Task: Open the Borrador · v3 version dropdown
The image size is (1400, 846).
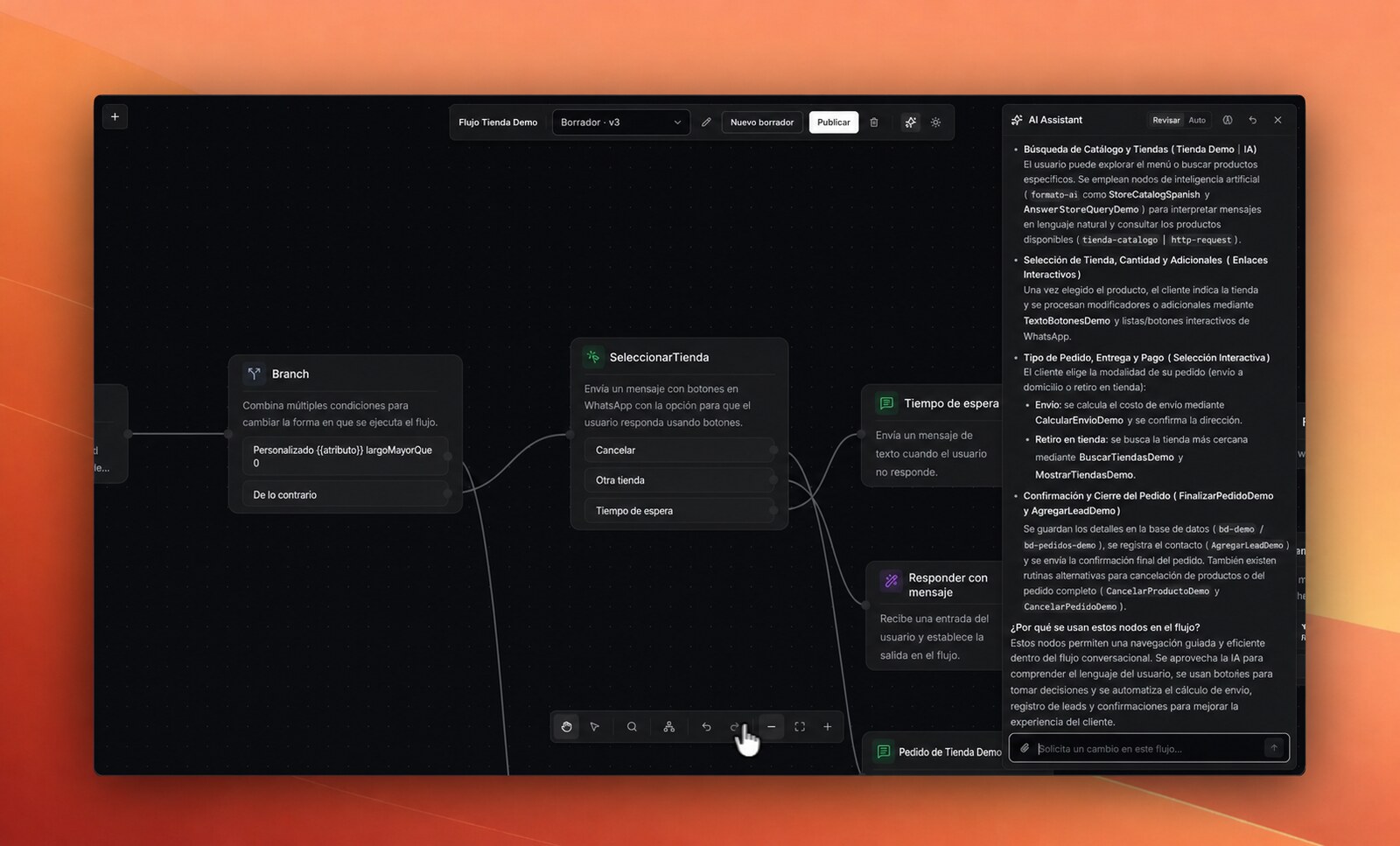Action: 621,122
